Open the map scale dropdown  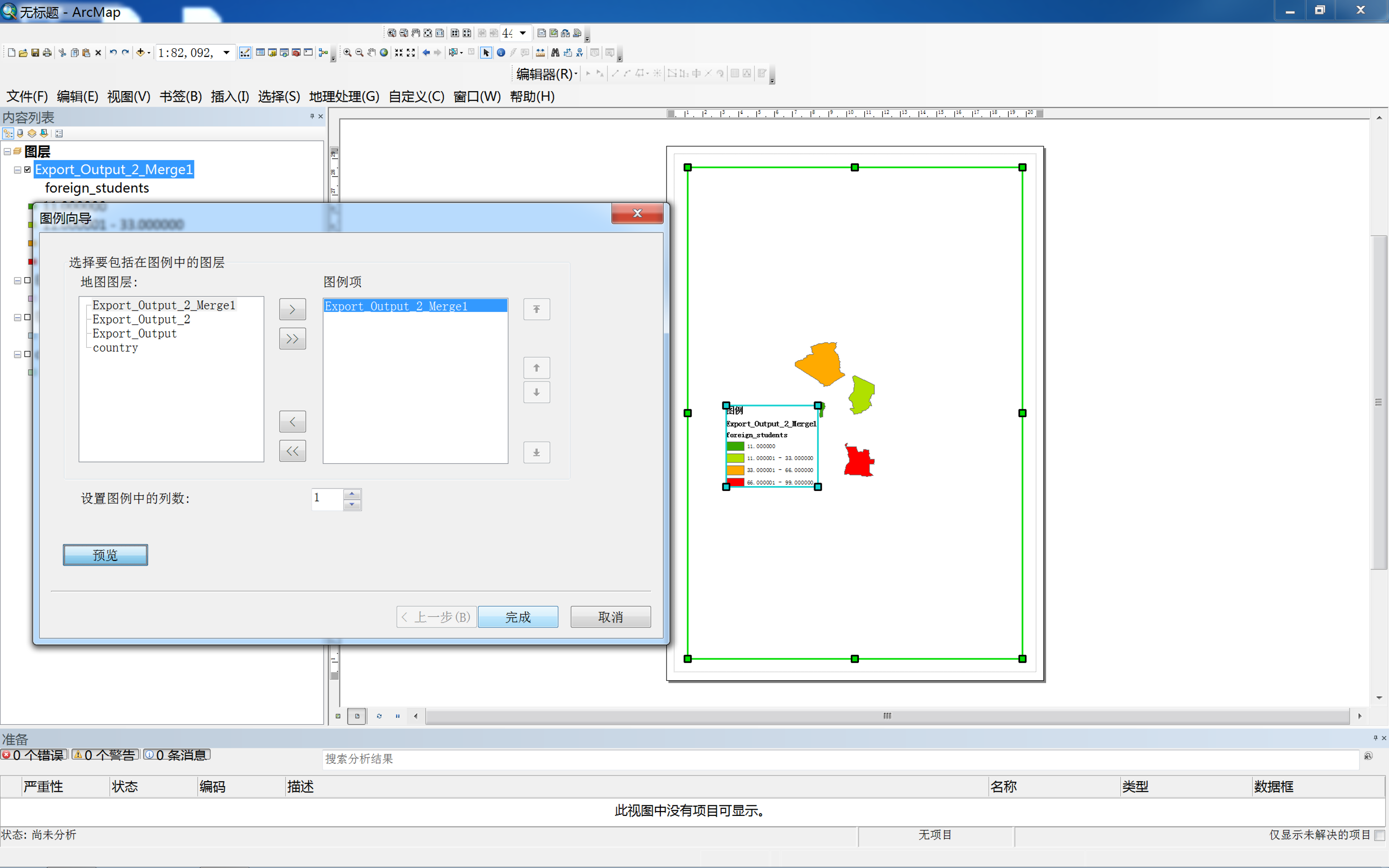point(227,53)
